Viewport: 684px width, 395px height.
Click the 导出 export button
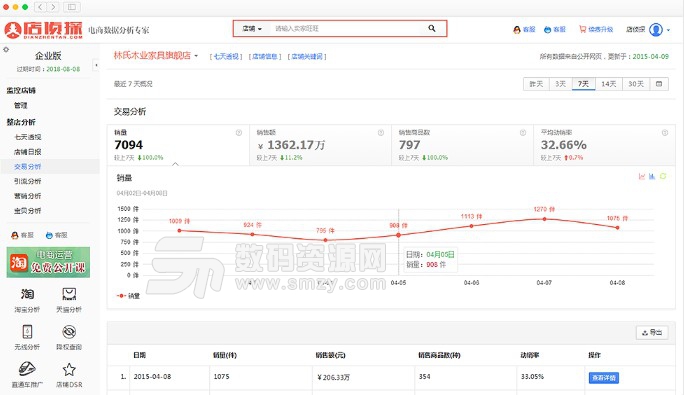click(x=652, y=333)
